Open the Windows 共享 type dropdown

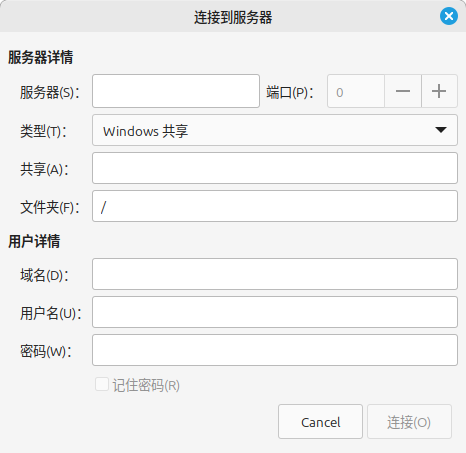pyautogui.click(x=275, y=130)
